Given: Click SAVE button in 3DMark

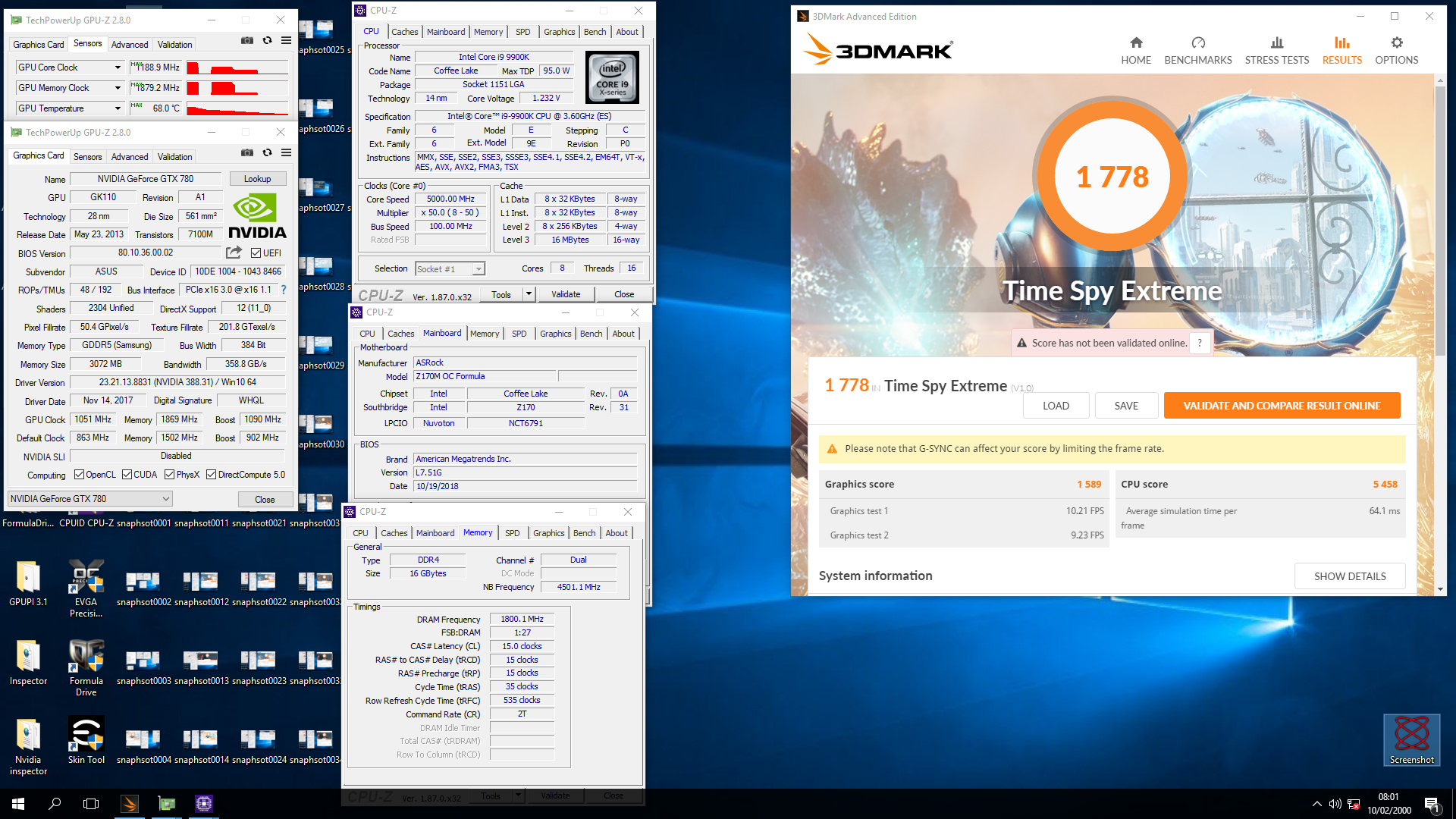Looking at the screenshot, I should pyautogui.click(x=1126, y=406).
